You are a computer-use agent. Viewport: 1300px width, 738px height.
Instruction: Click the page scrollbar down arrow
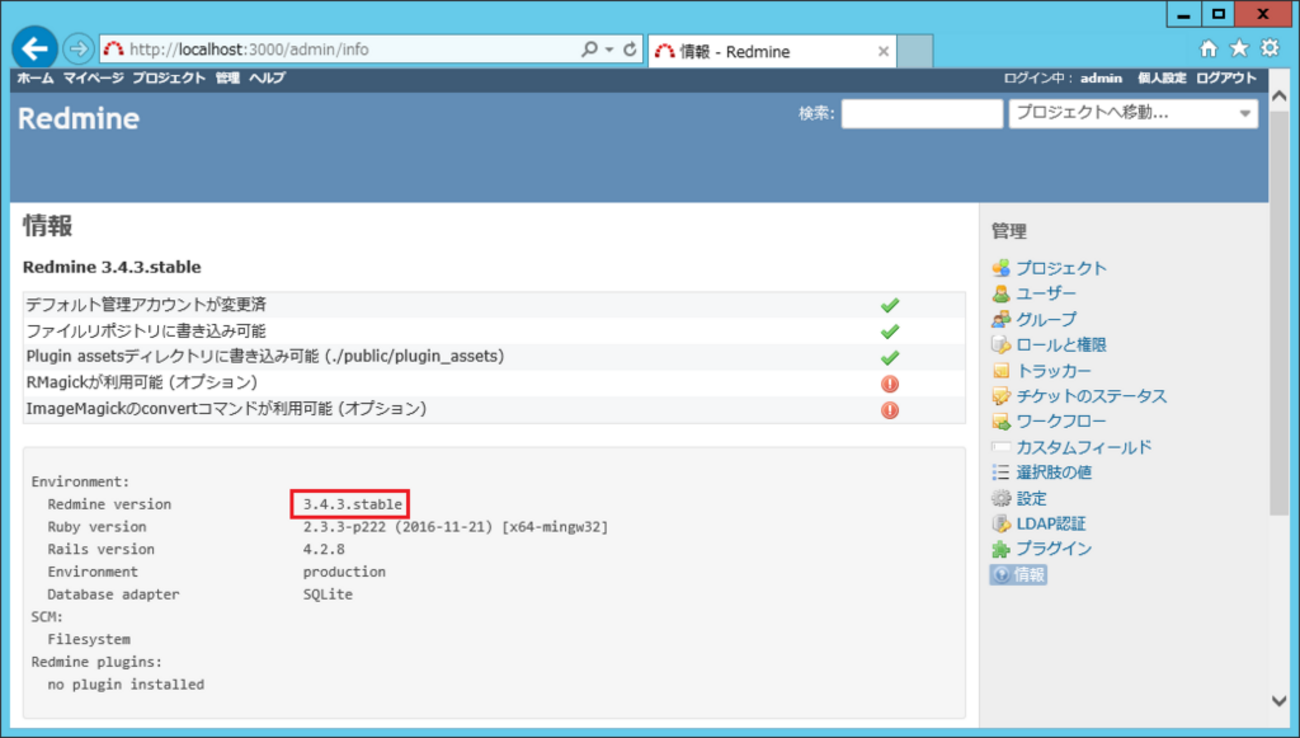click(1279, 701)
